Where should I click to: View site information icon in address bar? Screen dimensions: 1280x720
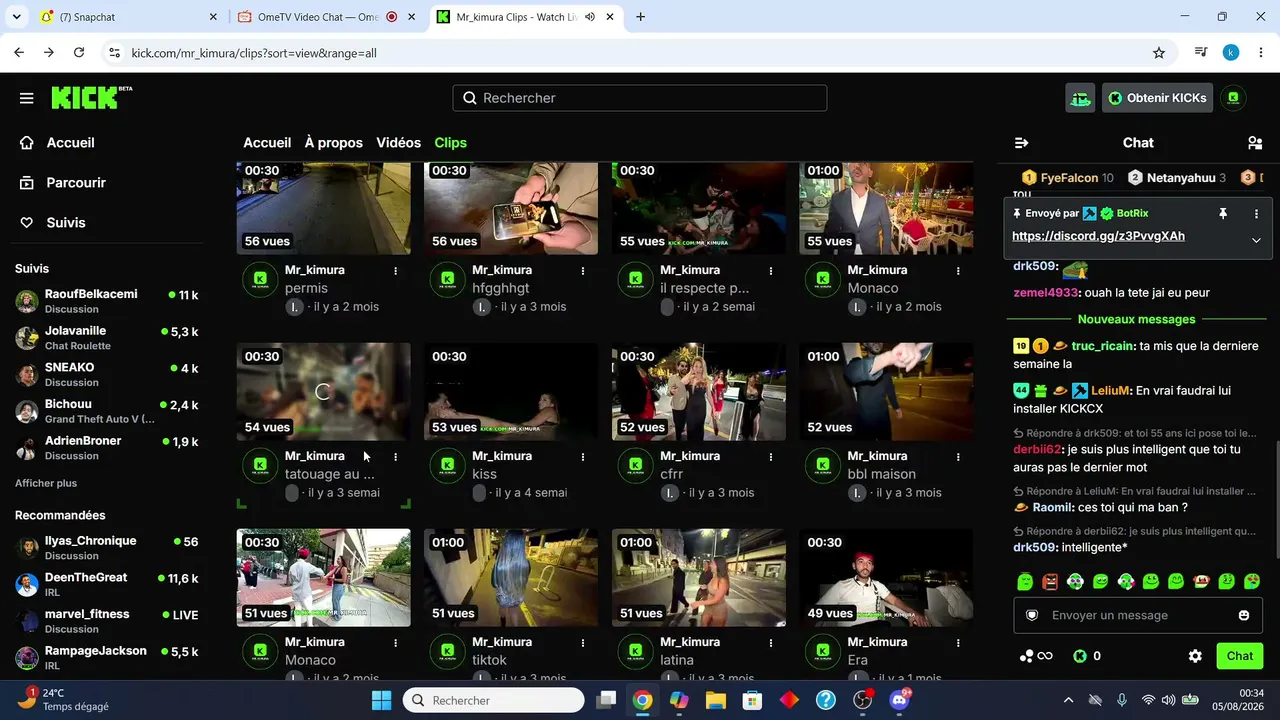coord(114,53)
